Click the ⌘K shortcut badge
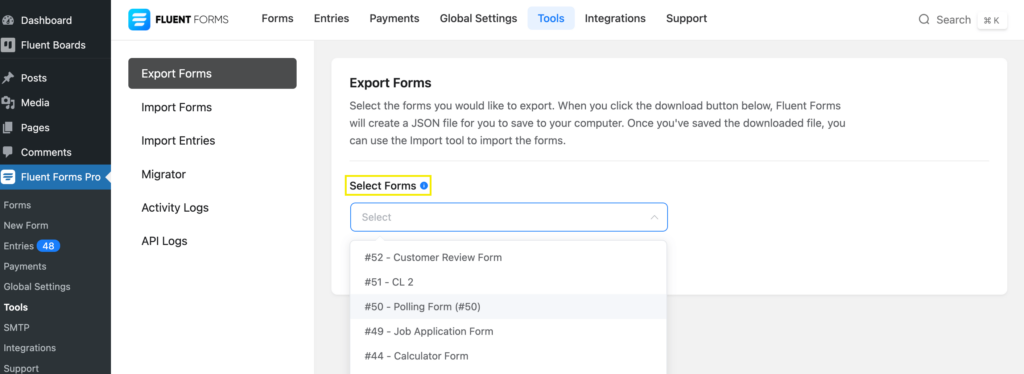Viewport: 1024px width, 374px height. [991, 20]
